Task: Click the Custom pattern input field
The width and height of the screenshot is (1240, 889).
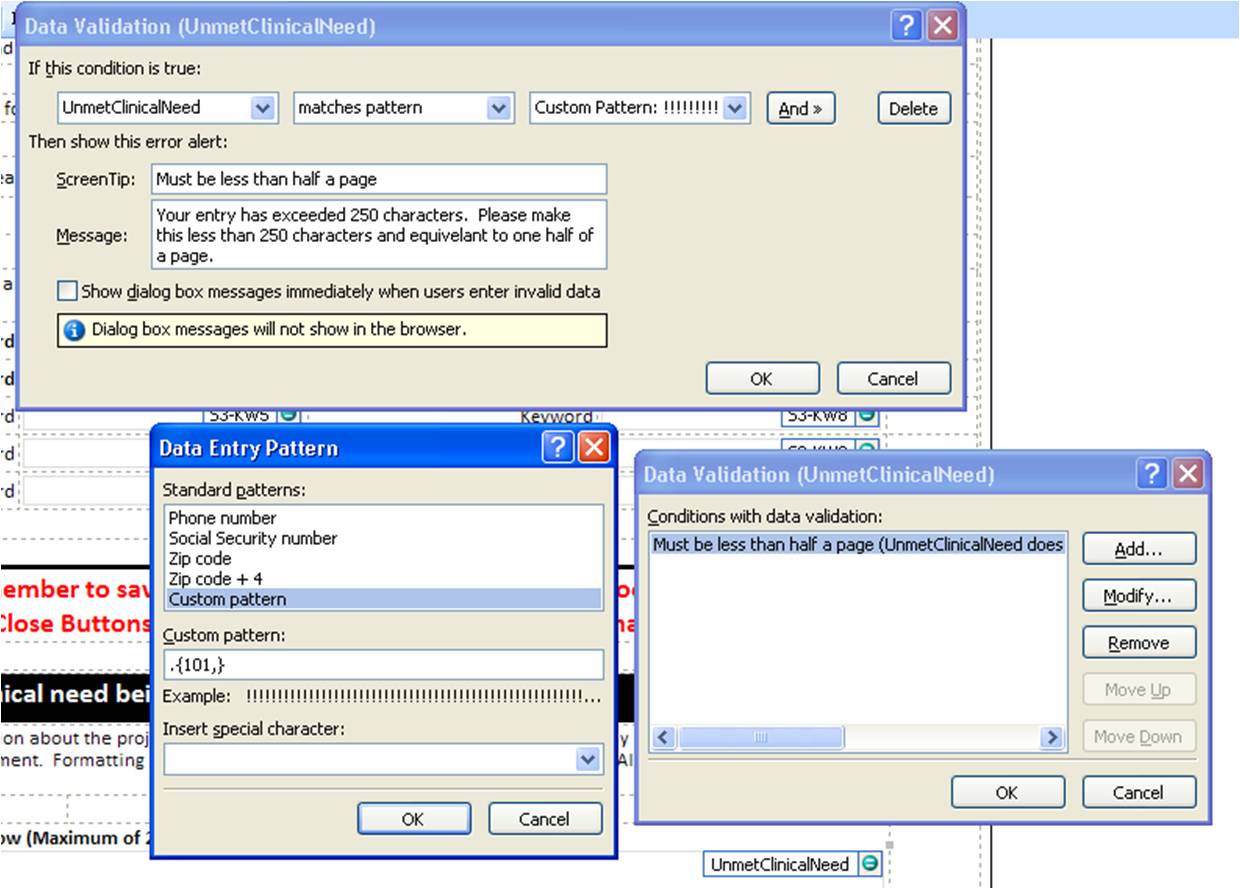Action: (384, 664)
